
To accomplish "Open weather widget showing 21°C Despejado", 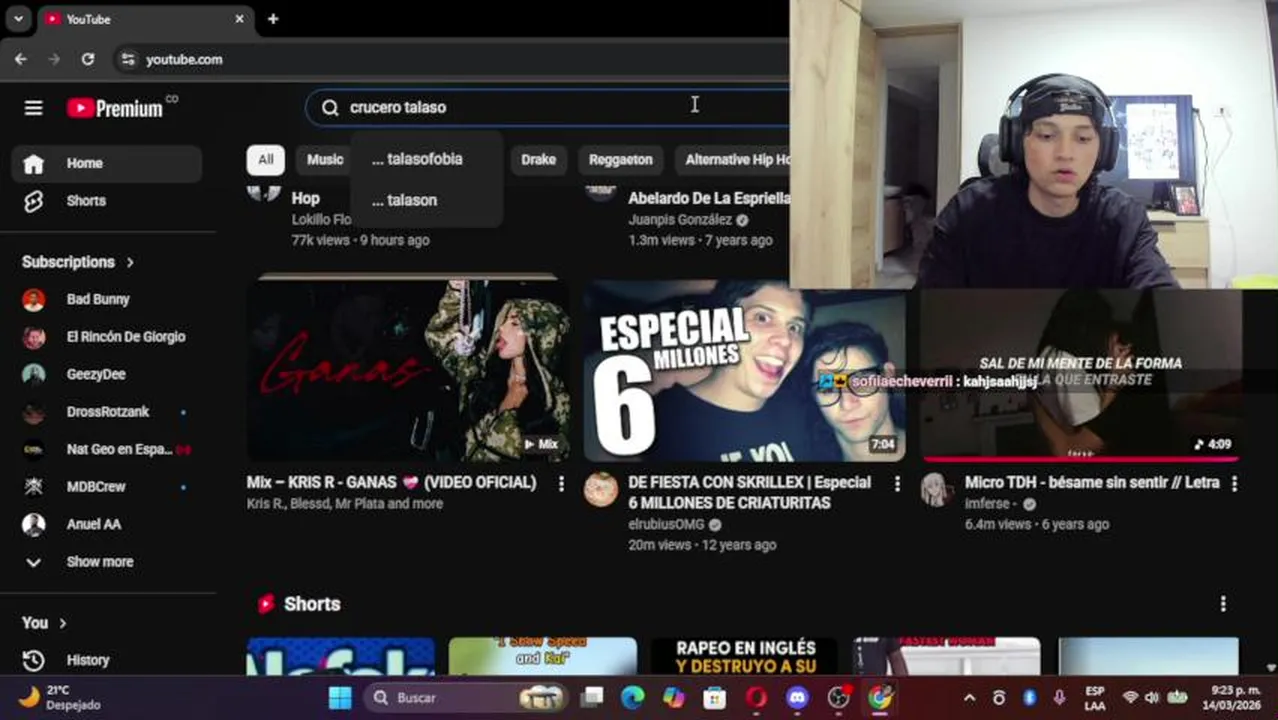I will click(x=60, y=698).
